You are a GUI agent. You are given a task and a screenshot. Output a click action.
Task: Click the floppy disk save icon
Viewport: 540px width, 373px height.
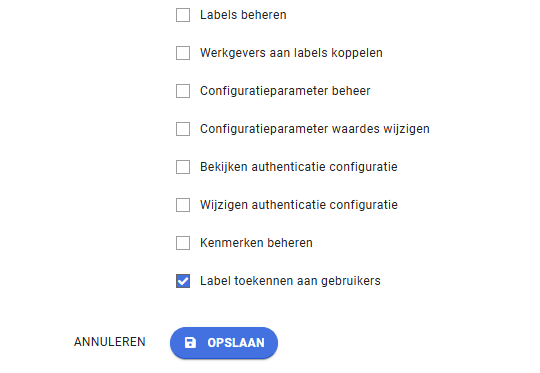pos(190,343)
